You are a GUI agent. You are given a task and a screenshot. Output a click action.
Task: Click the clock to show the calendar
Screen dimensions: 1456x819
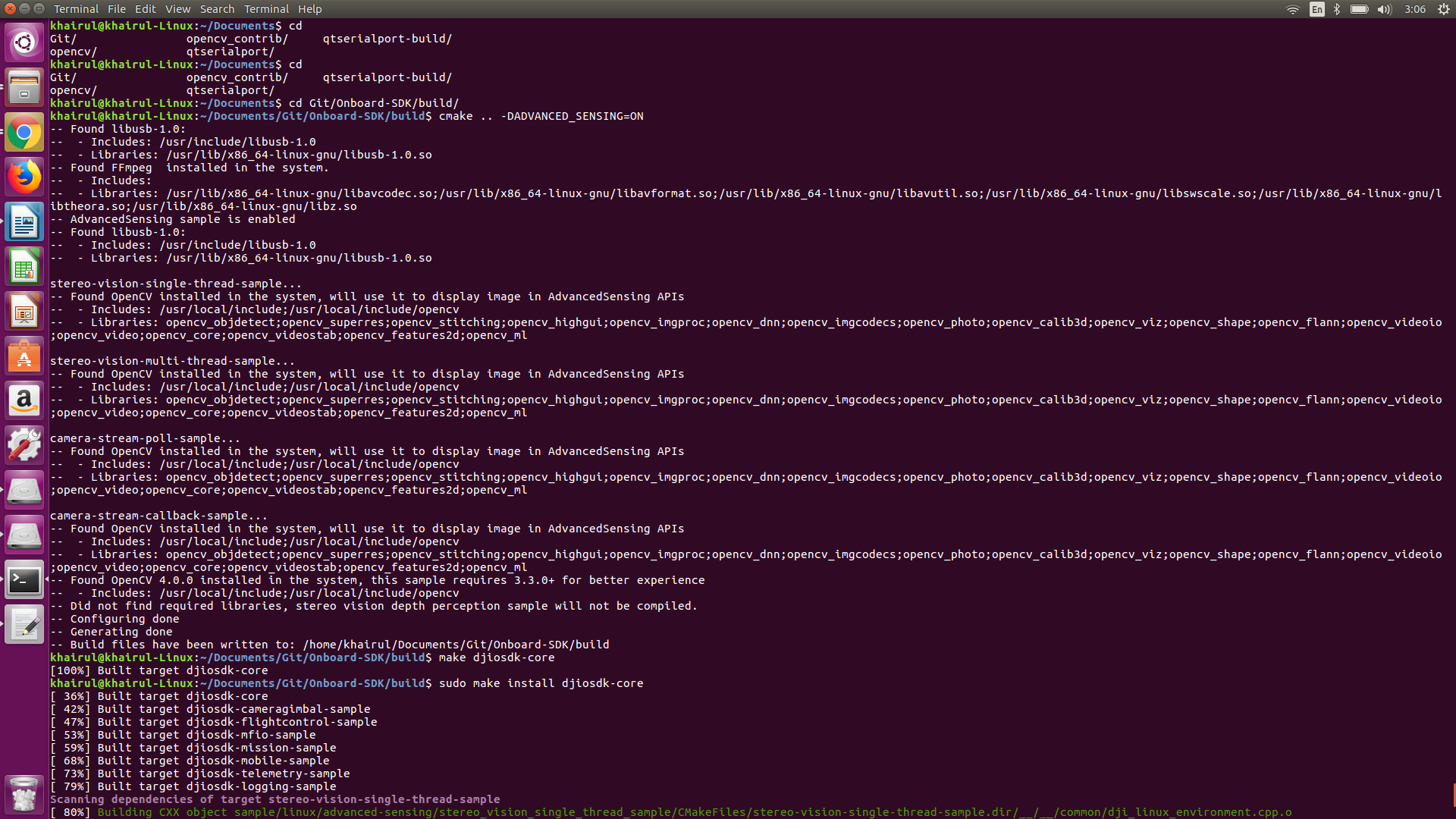pyautogui.click(x=1415, y=9)
